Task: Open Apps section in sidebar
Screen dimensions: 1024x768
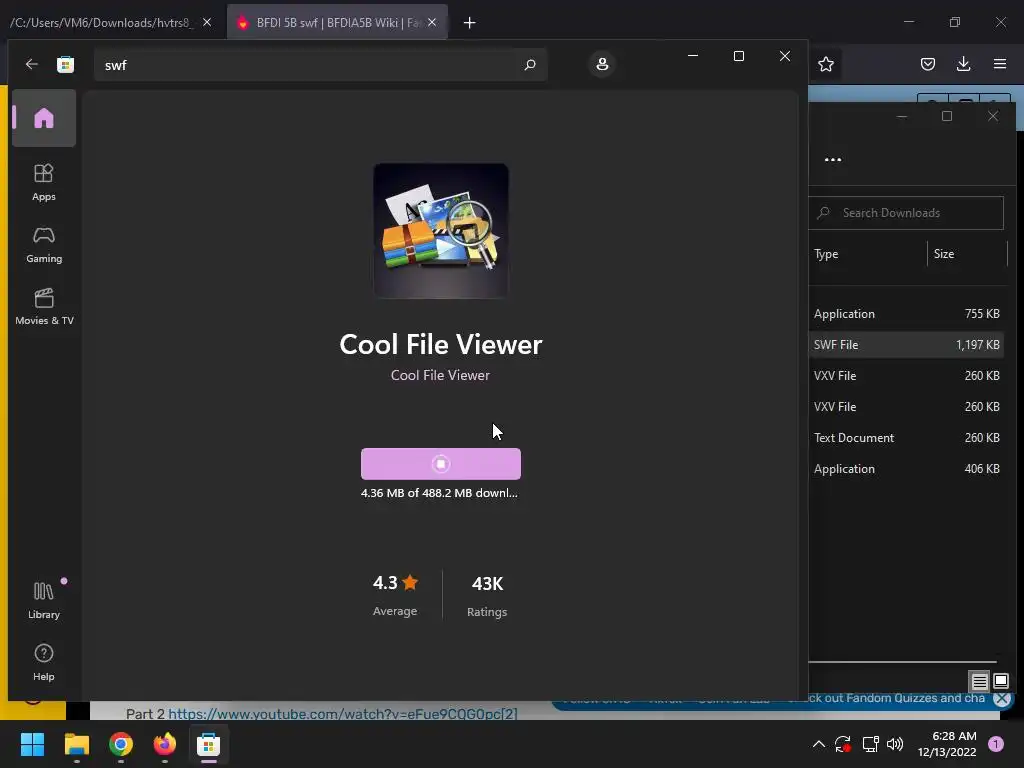Action: pos(44,182)
